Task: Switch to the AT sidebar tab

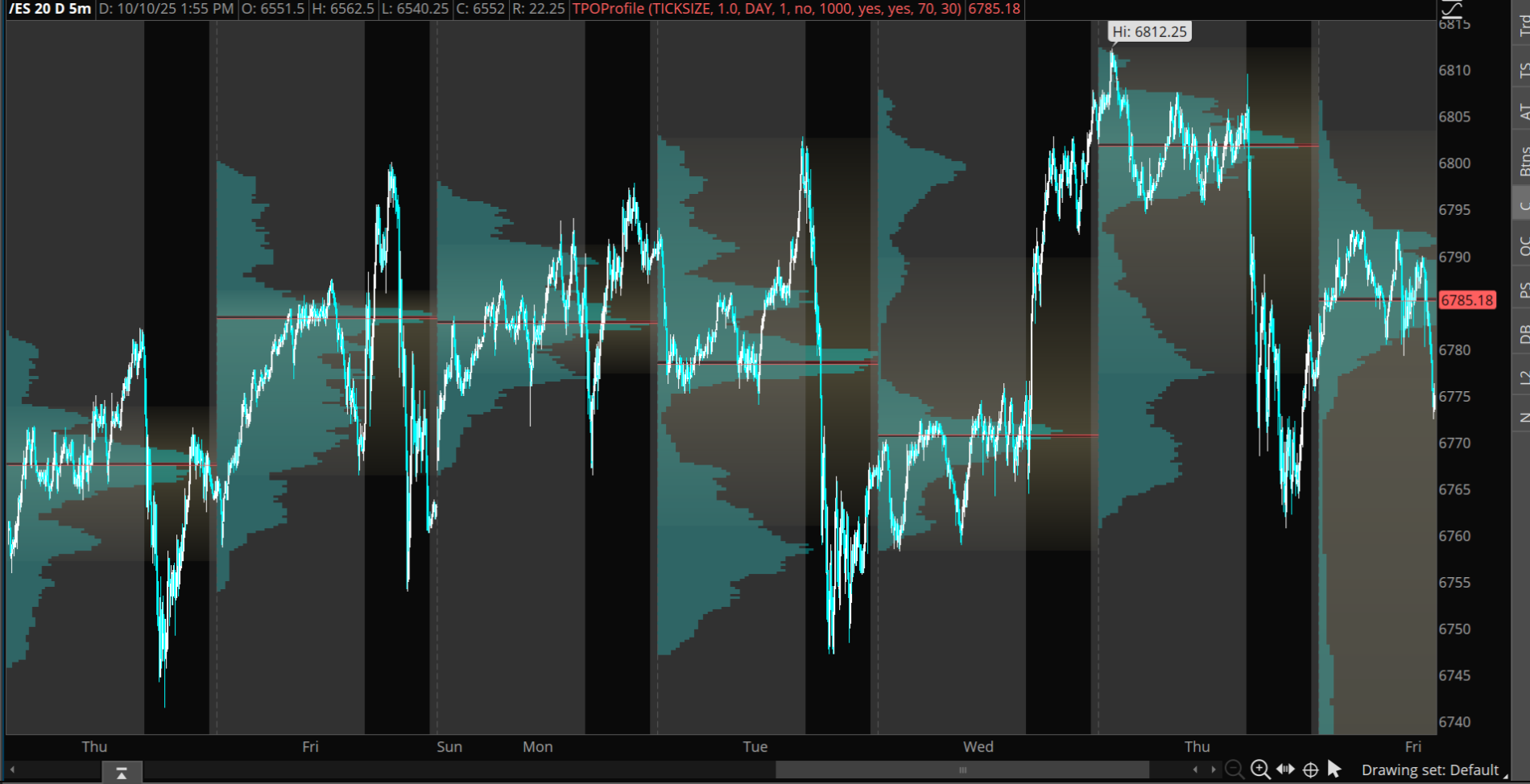Action: click(x=1522, y=112)
